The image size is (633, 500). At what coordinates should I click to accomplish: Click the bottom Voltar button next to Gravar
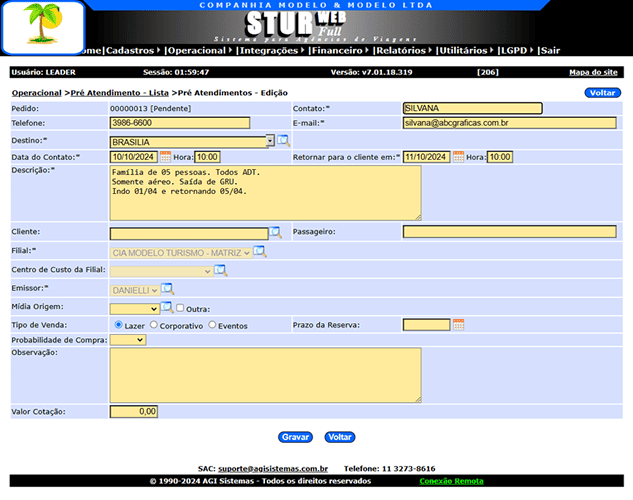coord(340,437)
